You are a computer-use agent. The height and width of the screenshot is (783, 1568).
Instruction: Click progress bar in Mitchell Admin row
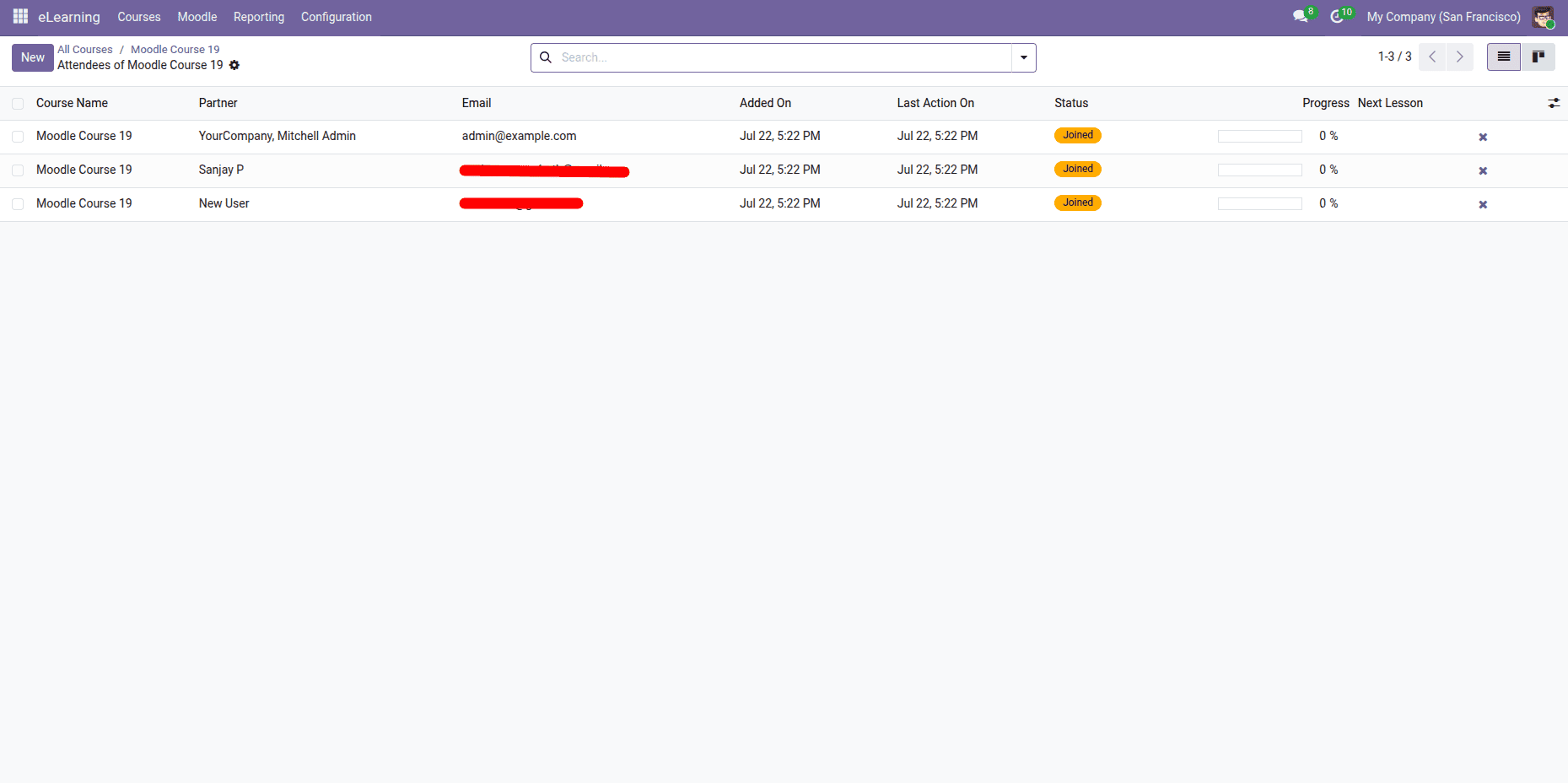1260,137
